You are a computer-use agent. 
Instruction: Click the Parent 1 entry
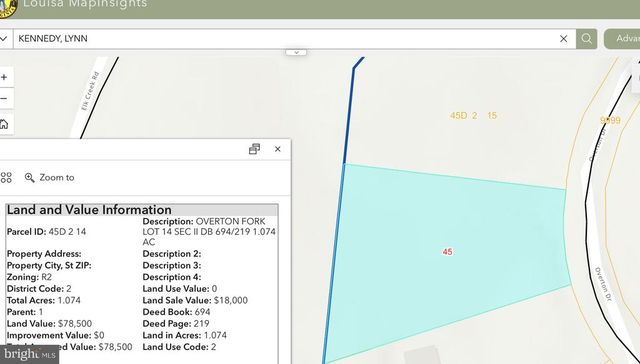[x=25, y=312]
